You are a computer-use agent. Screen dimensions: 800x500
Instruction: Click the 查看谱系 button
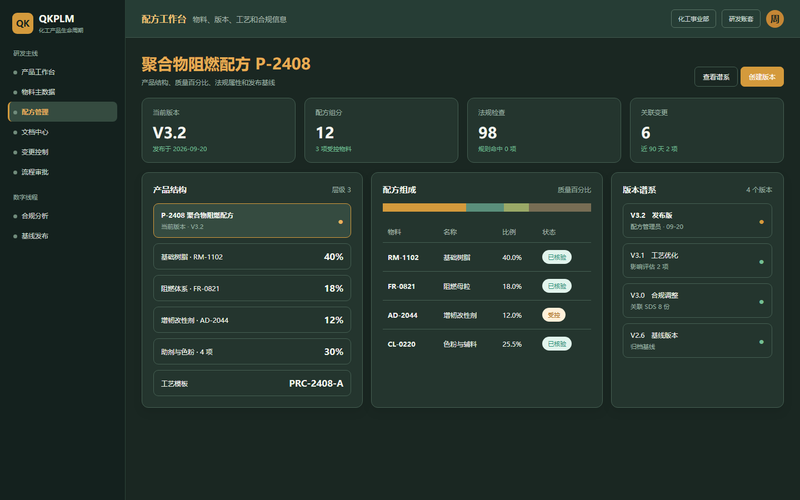click(x=716, y=77)
